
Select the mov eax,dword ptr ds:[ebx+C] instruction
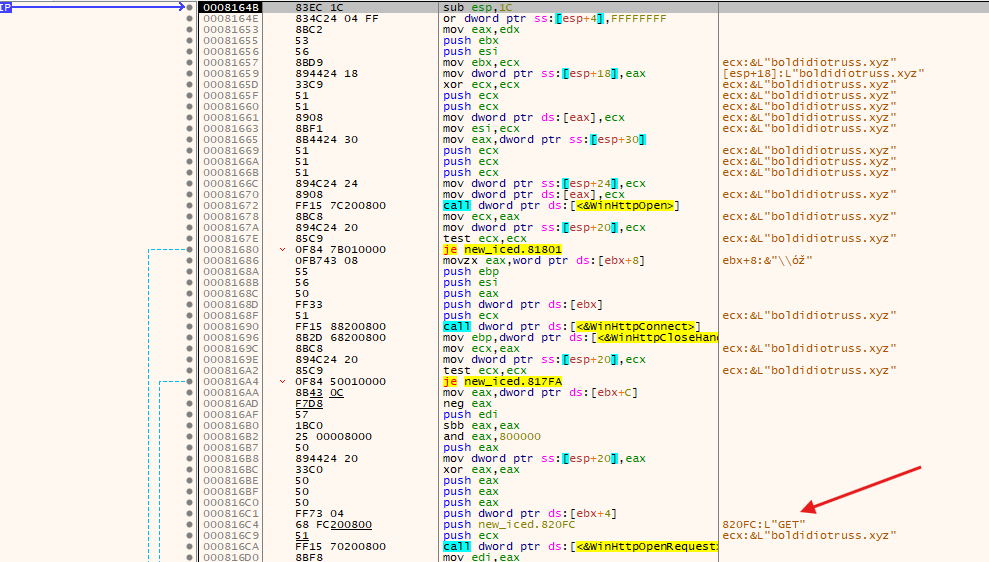(x=541, y=392)
